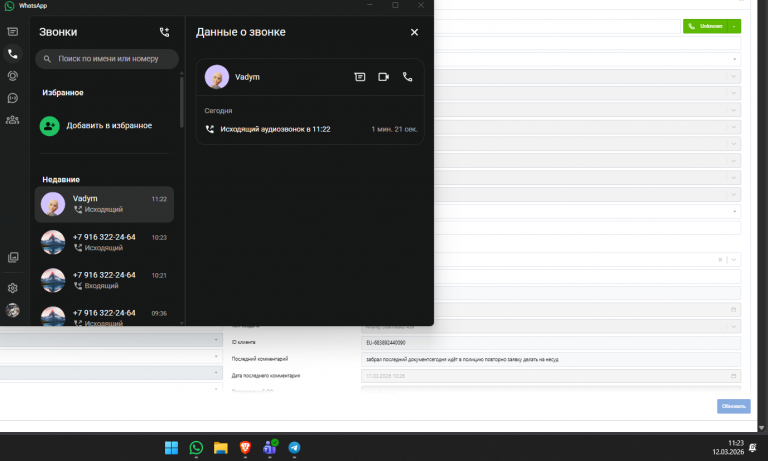Image resolution: width=768 pixels, height=461 pixels.
Task: Select the Vadym 11:22 outgoing call entry
Action: (x=104, y=204)
